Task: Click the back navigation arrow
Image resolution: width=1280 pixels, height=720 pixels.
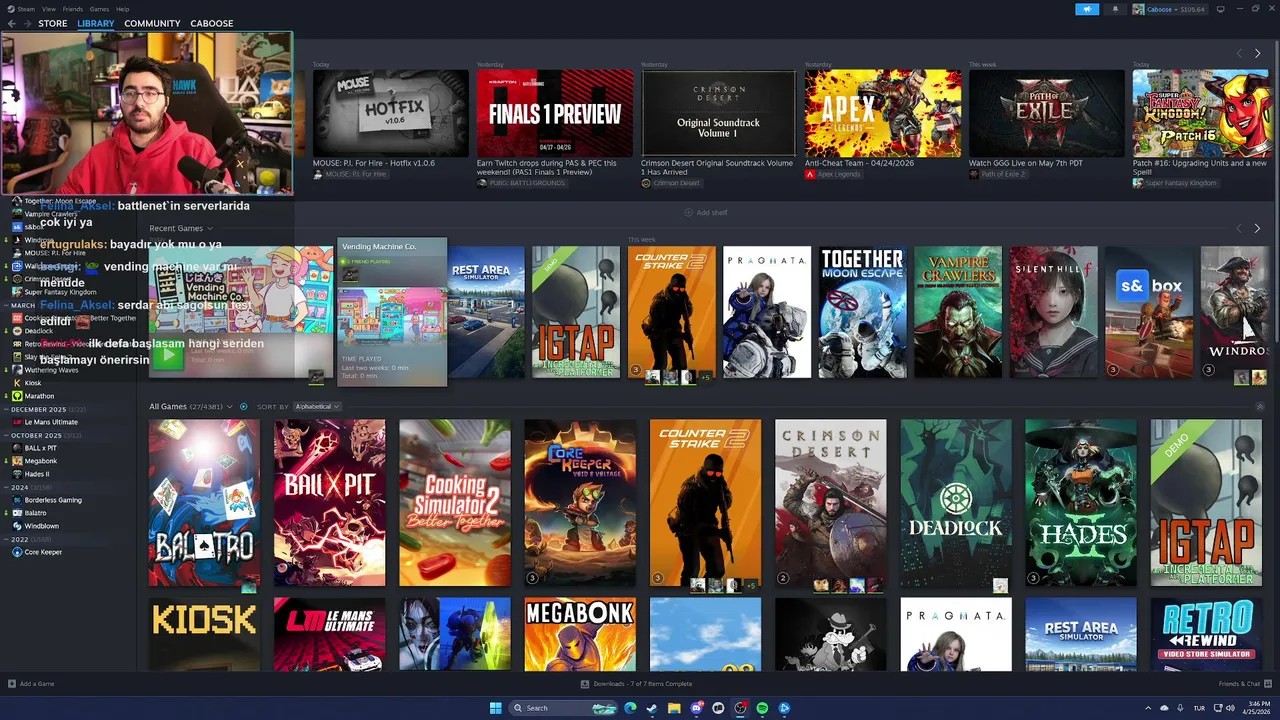Action: [12, 23]
